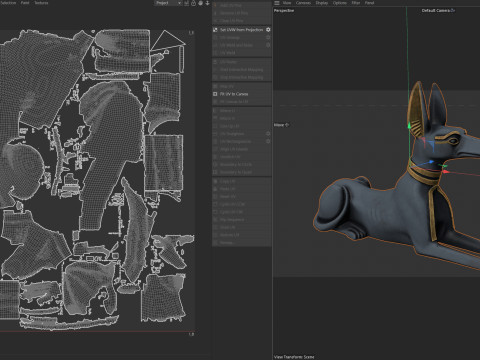Click green Y-axis arrow handle of gizmo
The width and height of the screenshot is (480, 360).
409,126
